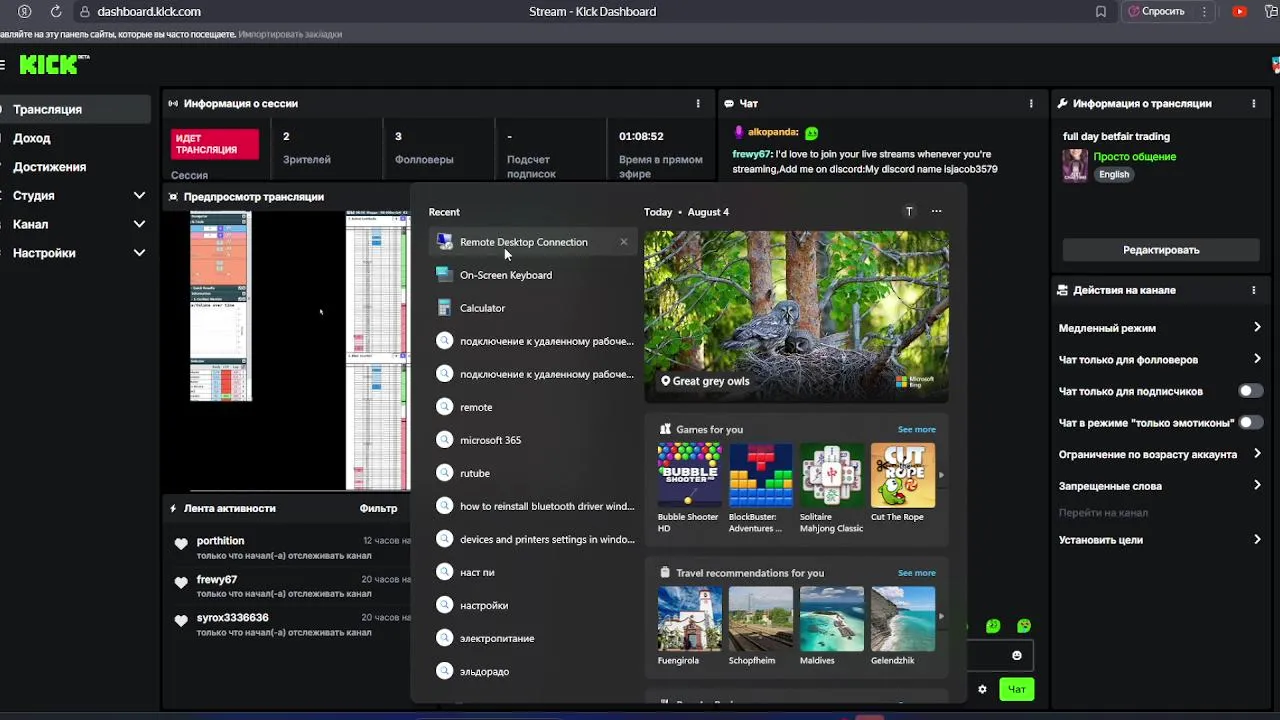Click dashboard.kick.com address bar

click(x=149, y=12)
